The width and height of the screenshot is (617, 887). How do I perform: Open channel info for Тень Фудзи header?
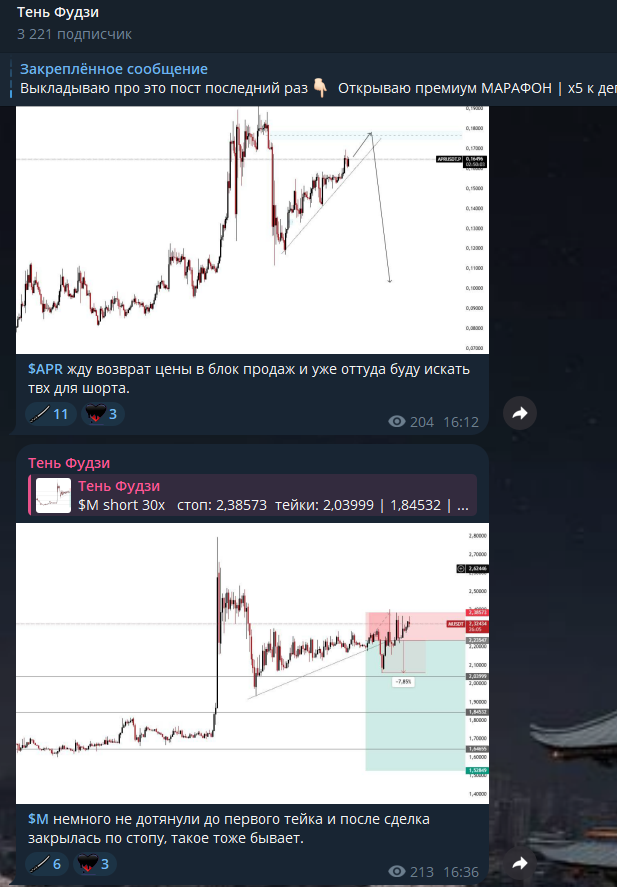58,12
